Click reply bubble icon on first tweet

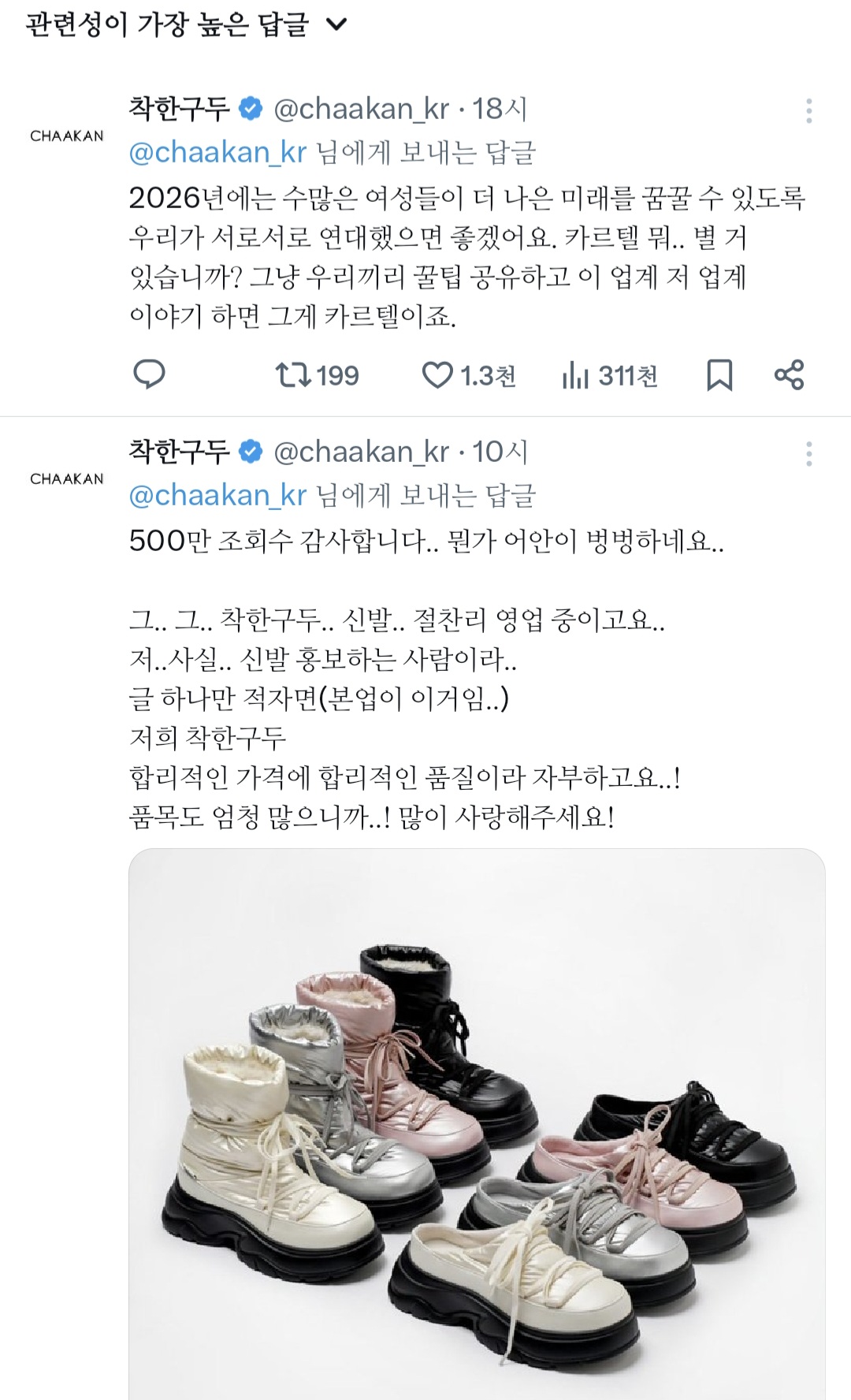pyautogui.click(x=149, y=375)
